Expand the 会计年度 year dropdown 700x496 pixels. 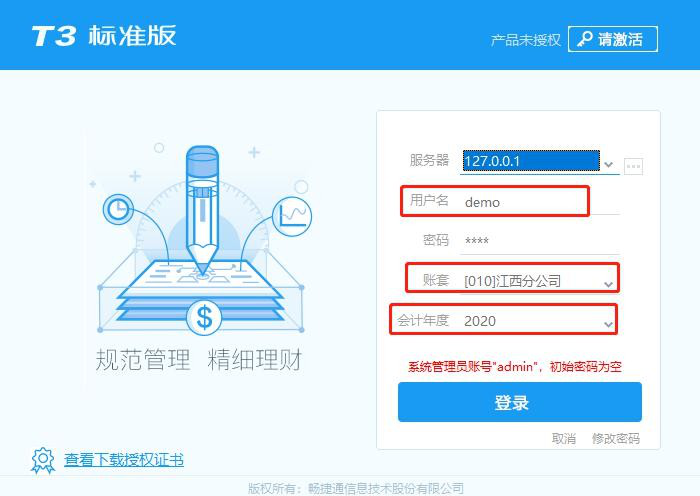(x=608, y=324)
